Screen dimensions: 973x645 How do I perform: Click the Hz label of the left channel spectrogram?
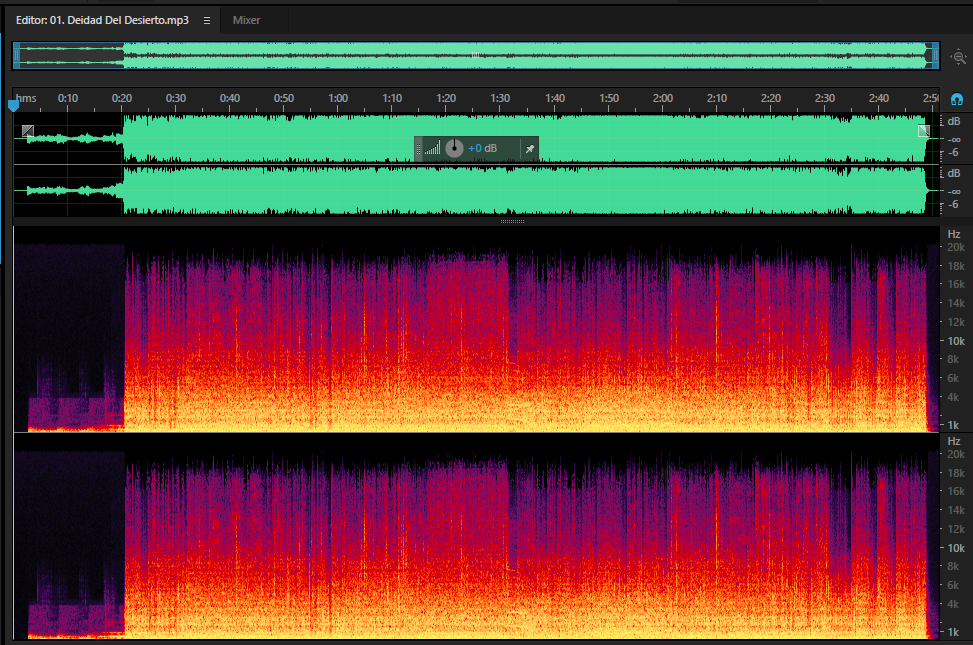[954, 234]
